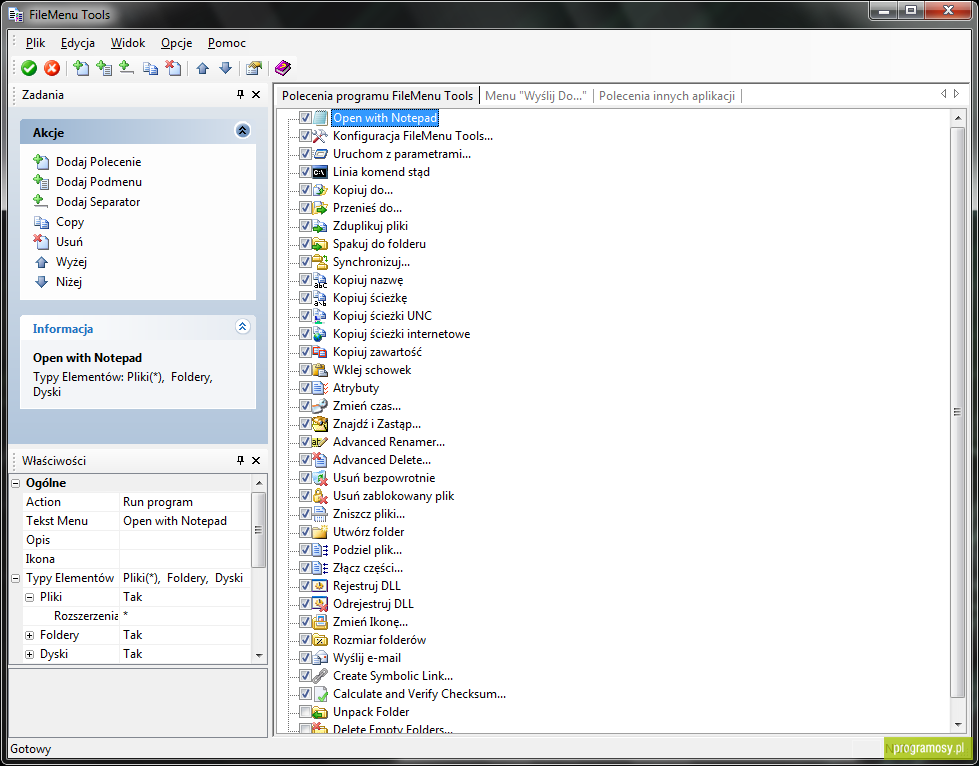The image size is (979, 766).
Task: Click the Usuń zablokowany plik lock icon
Action: pyautogui.click(x=320, y=496)
